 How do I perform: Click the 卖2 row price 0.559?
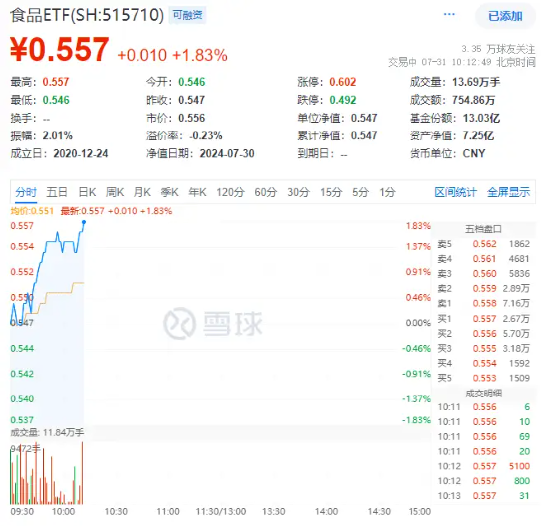click(x=484, y=288)
